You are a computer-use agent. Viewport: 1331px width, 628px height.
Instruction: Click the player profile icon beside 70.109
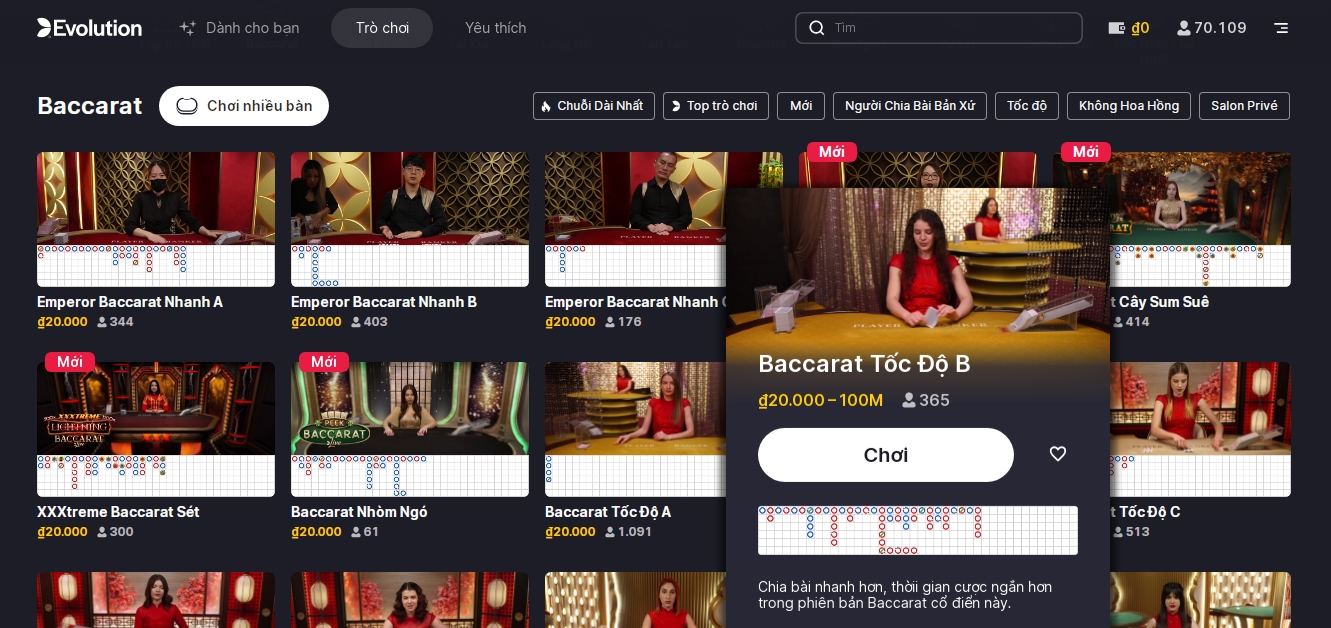(1185, 28)
